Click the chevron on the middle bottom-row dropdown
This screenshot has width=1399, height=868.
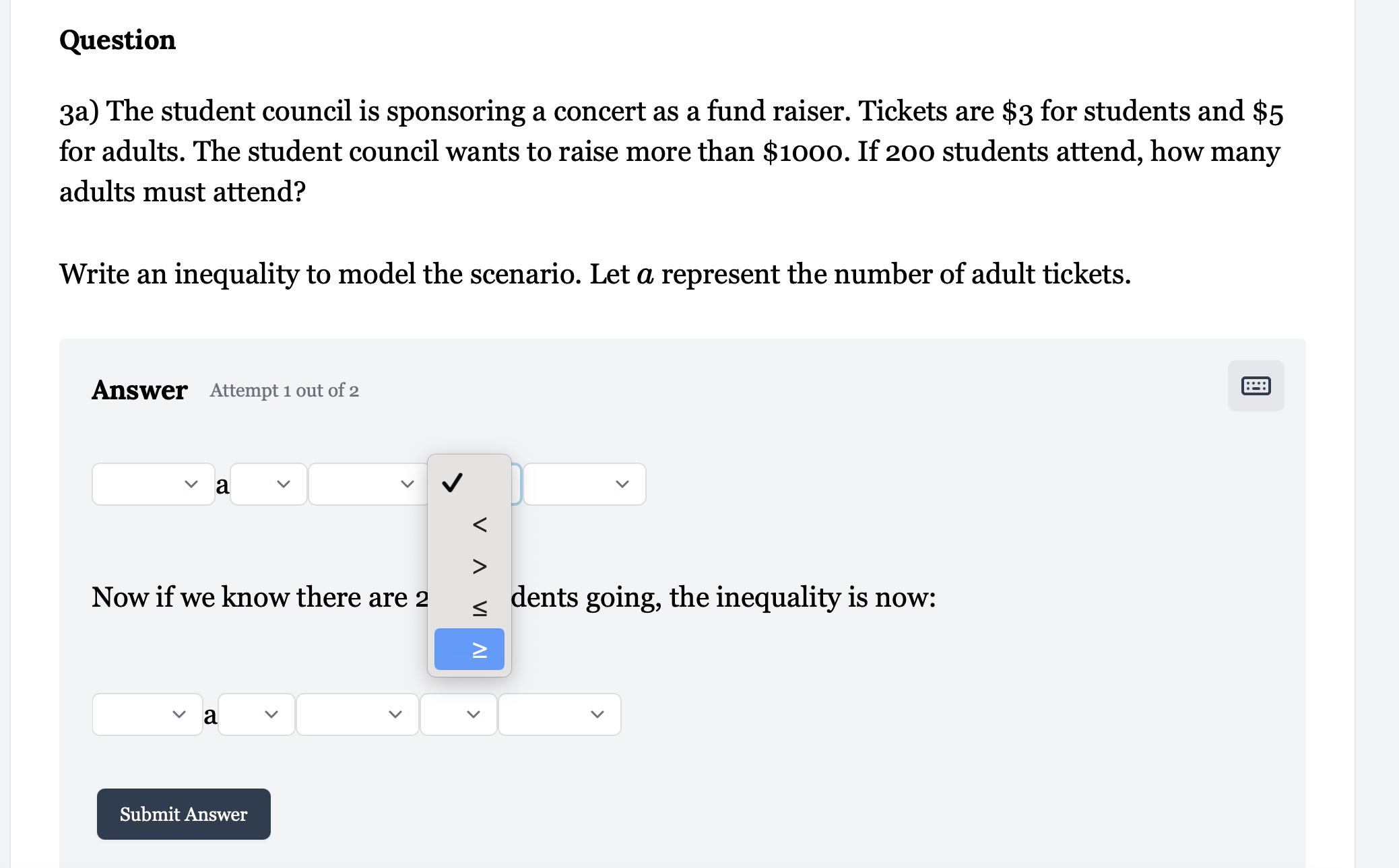(396, 714)
